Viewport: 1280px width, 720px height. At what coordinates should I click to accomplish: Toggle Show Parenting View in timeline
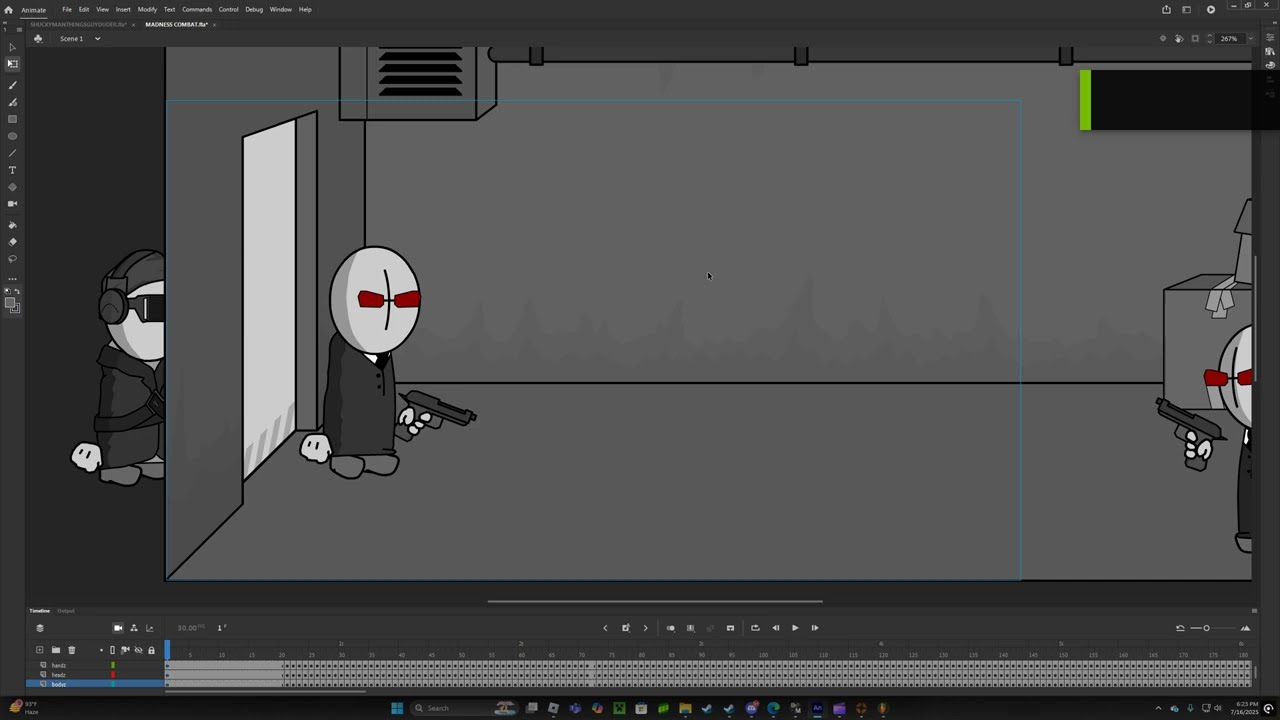[134, 628]
